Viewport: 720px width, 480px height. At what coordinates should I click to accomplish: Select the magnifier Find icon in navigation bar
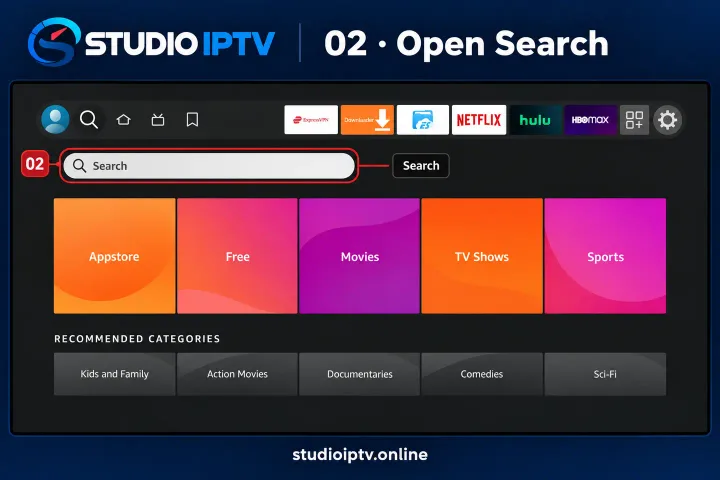[x=89, y=119]
